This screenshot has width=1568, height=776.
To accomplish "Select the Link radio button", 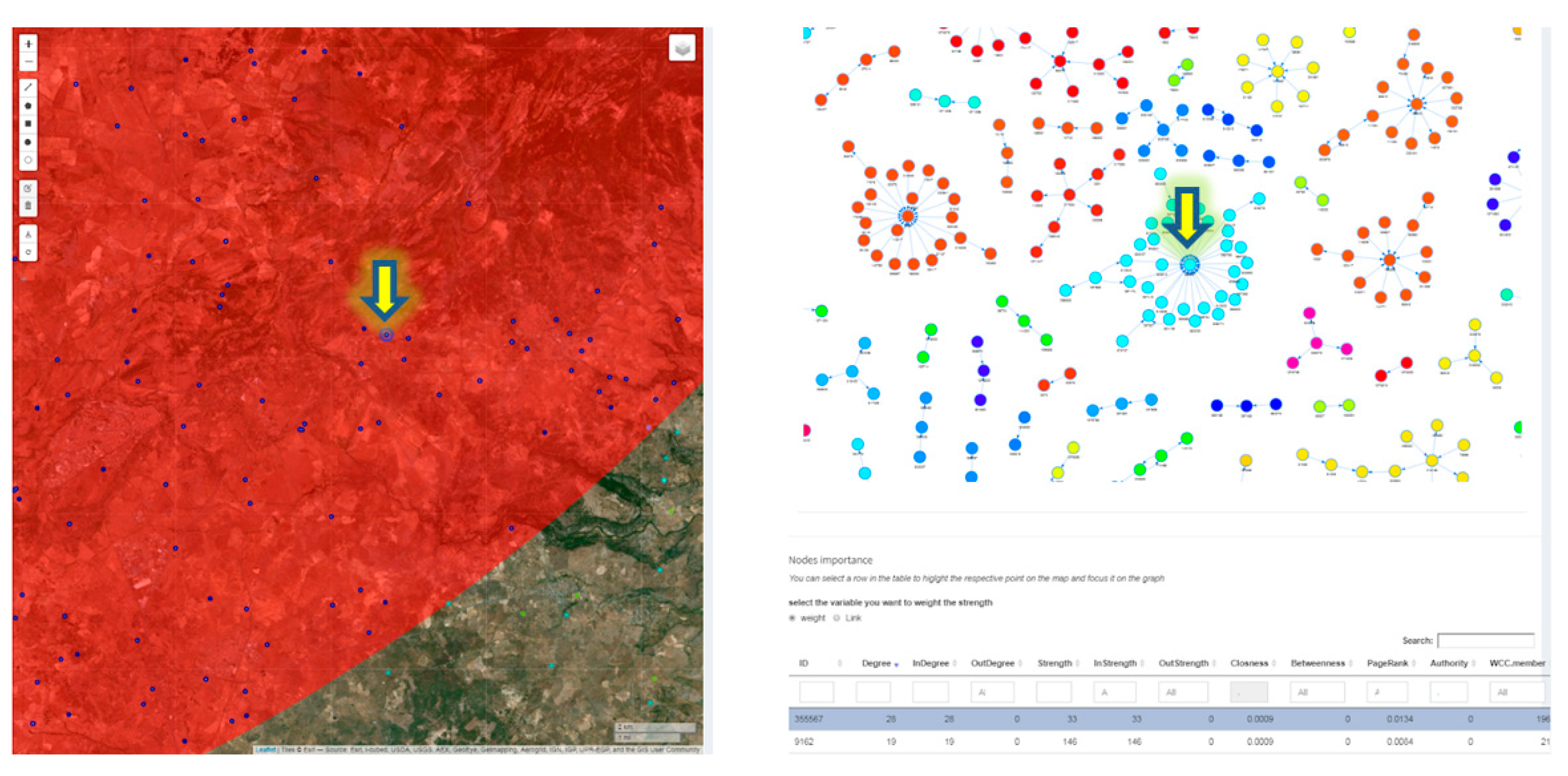I will point(837,617).
